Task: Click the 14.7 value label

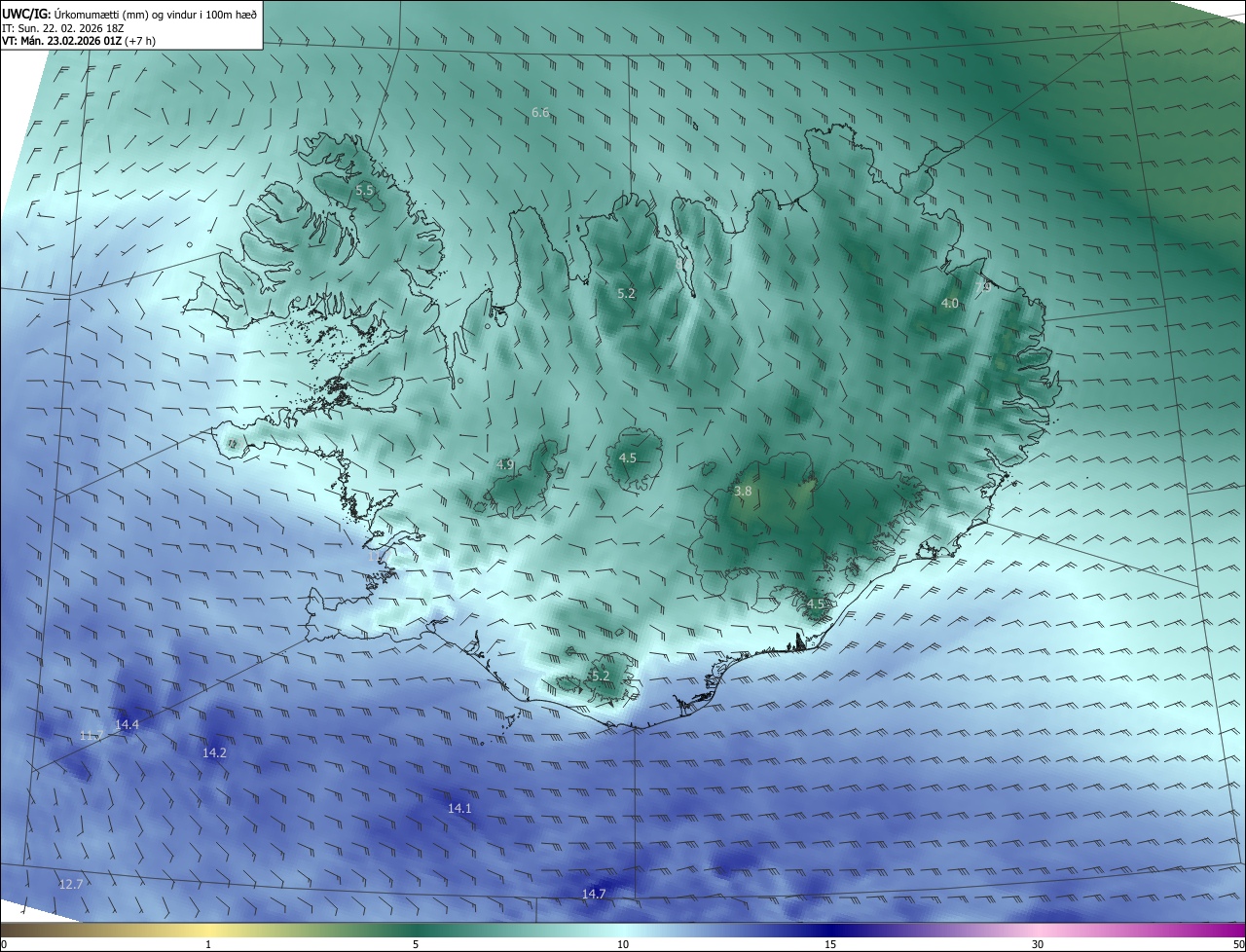Action: point(594,894)
